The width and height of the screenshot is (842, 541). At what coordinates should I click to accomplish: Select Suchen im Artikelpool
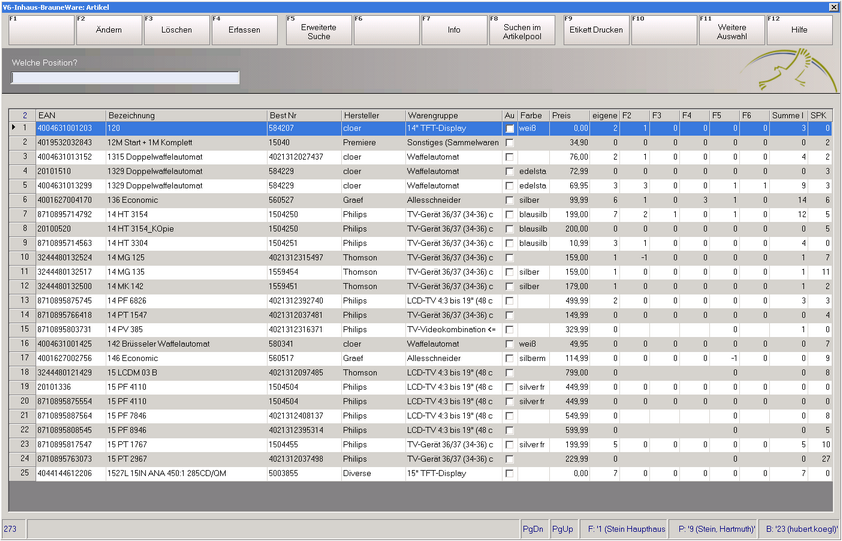click(522, 30)
